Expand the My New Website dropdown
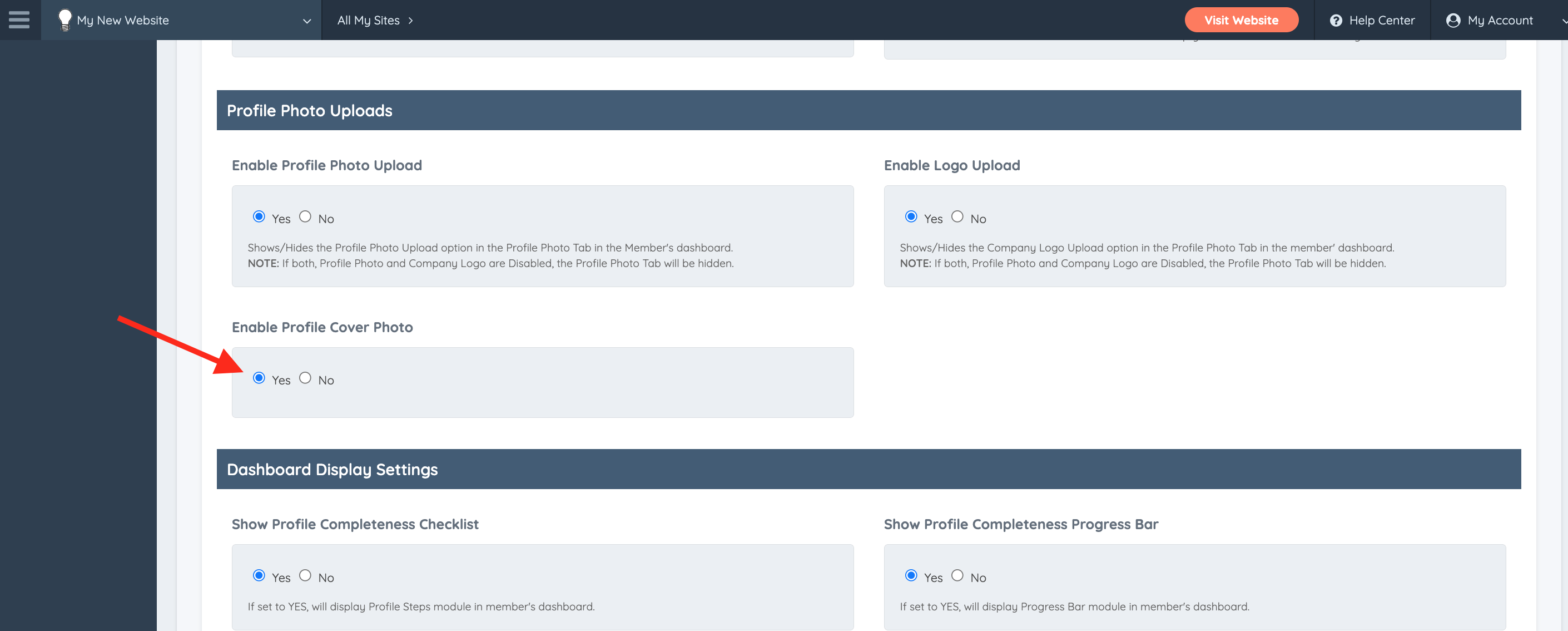The image size is (1568, 631). click(x=307, y=21)
